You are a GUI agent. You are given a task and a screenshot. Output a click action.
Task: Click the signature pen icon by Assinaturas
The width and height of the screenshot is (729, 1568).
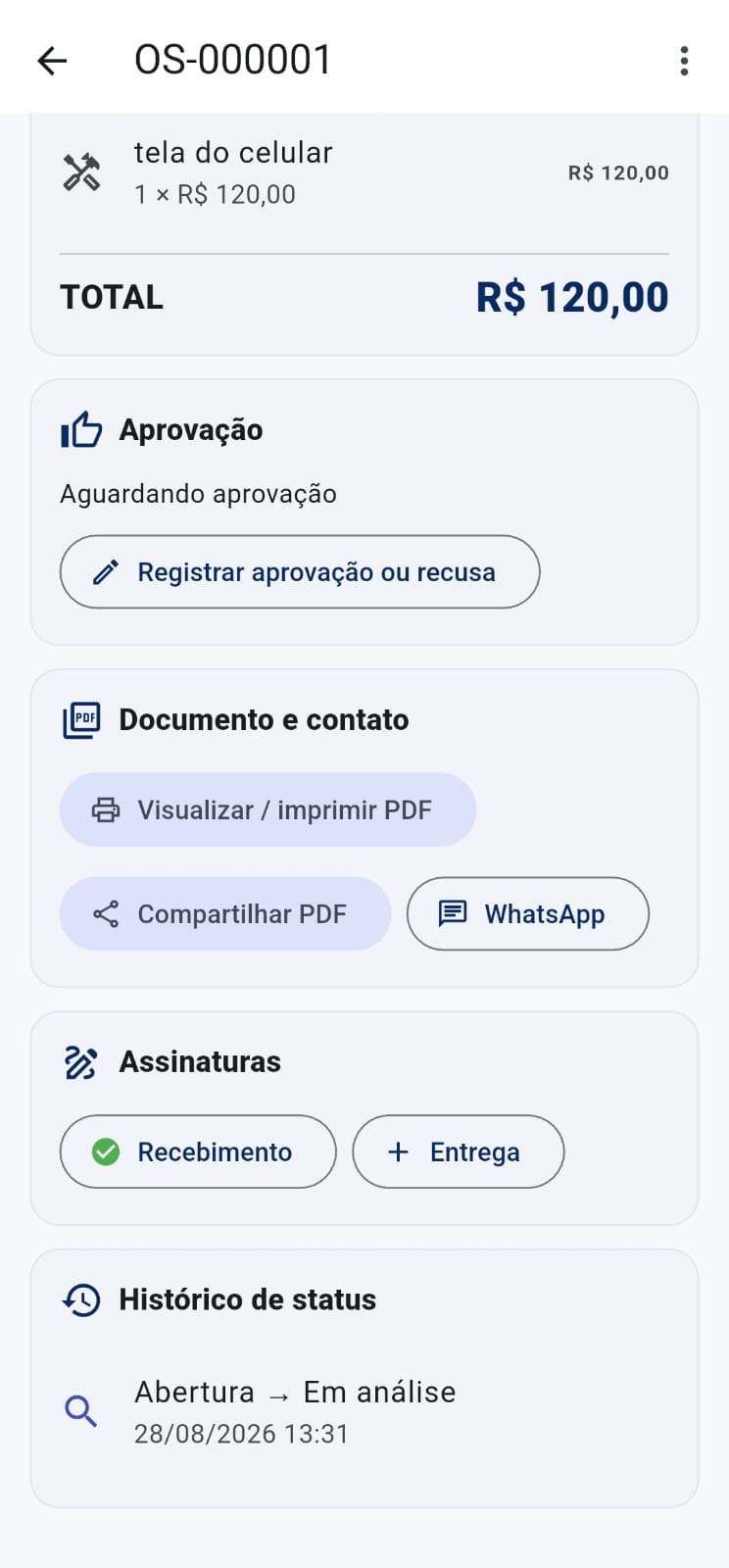[x=80, y=1062]
